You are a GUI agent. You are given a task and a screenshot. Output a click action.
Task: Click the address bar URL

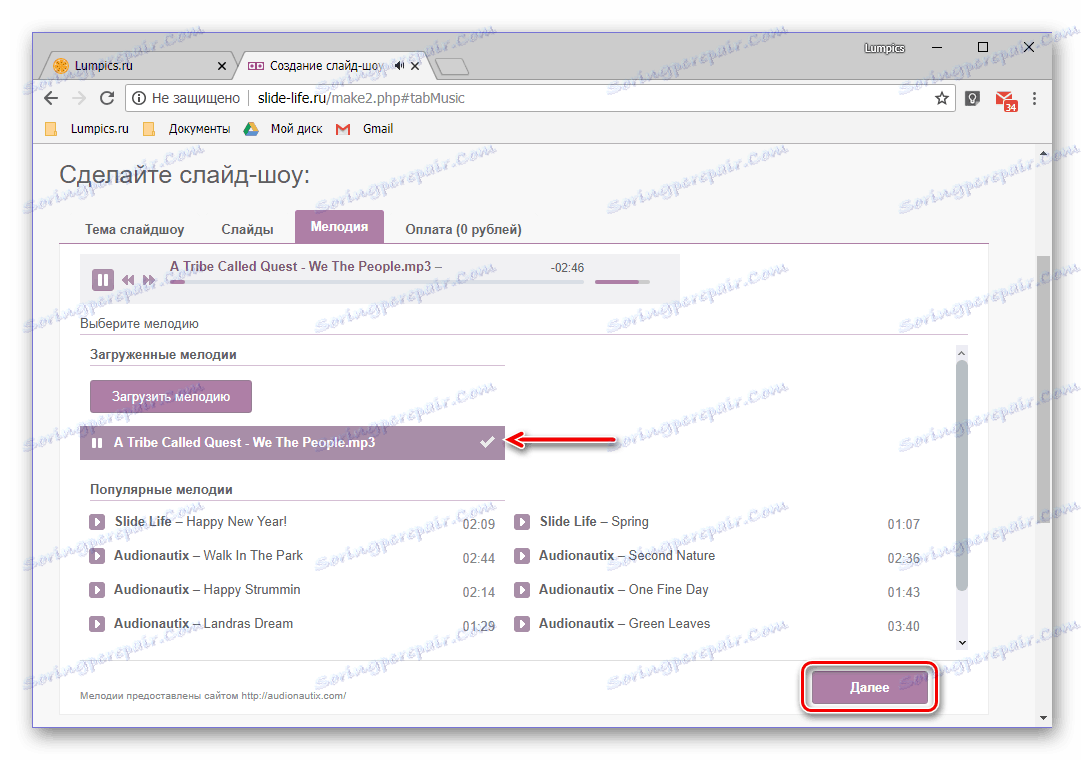pyautogui.click(x=361, y=98)
